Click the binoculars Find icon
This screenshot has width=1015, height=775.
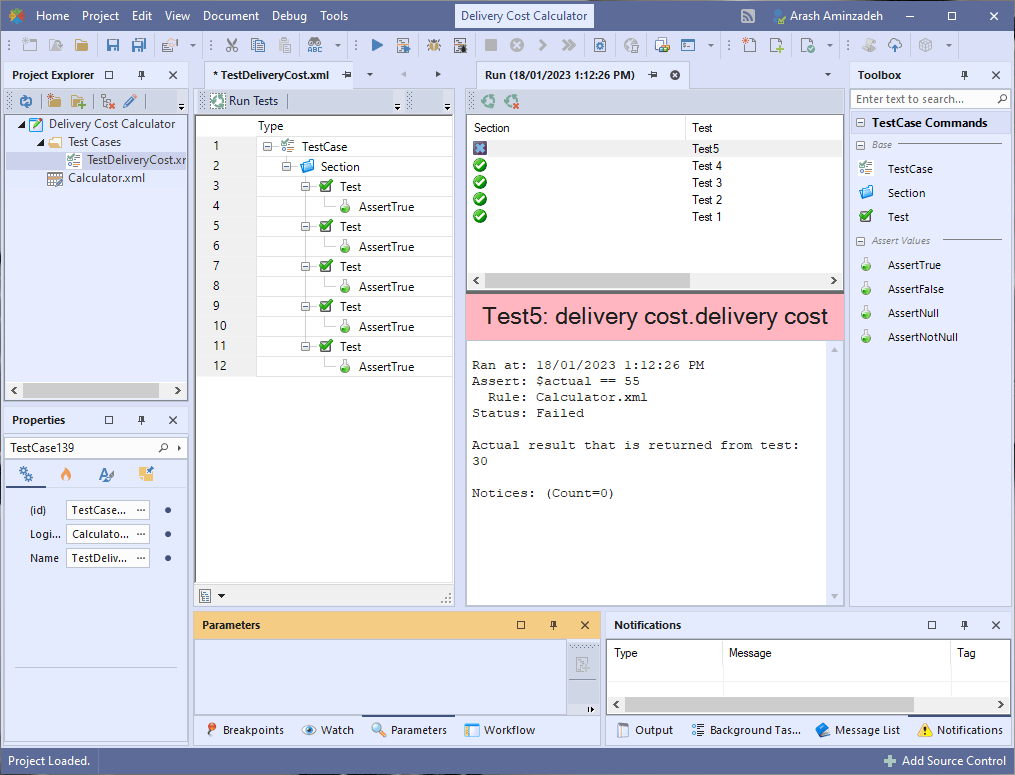coord(315,45)
